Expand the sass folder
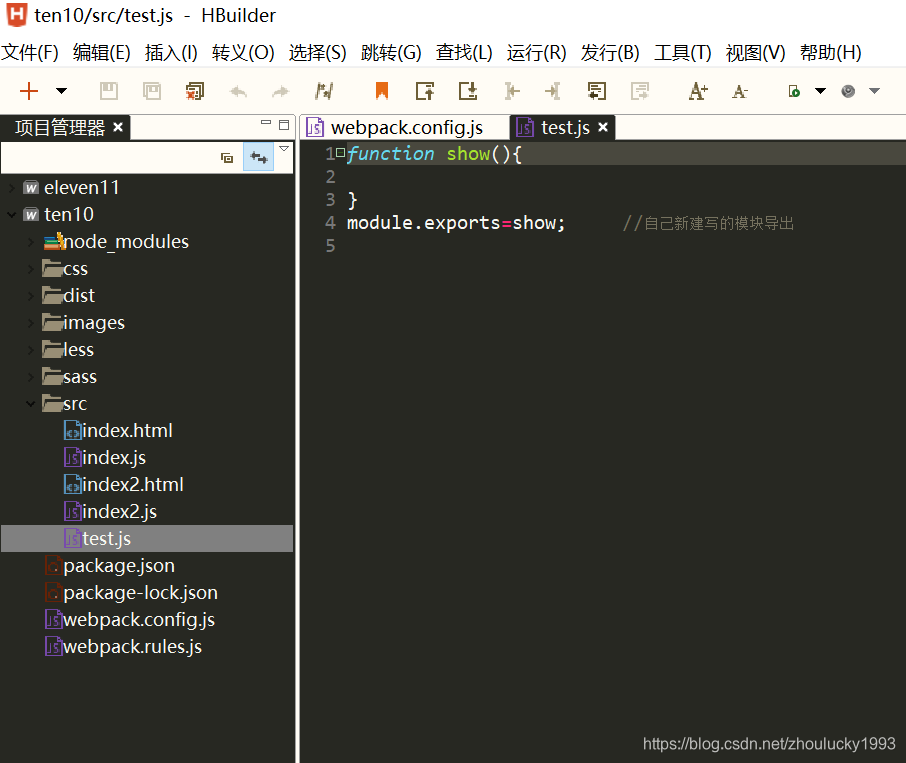906x763 pixels. [x=31, y=377]
